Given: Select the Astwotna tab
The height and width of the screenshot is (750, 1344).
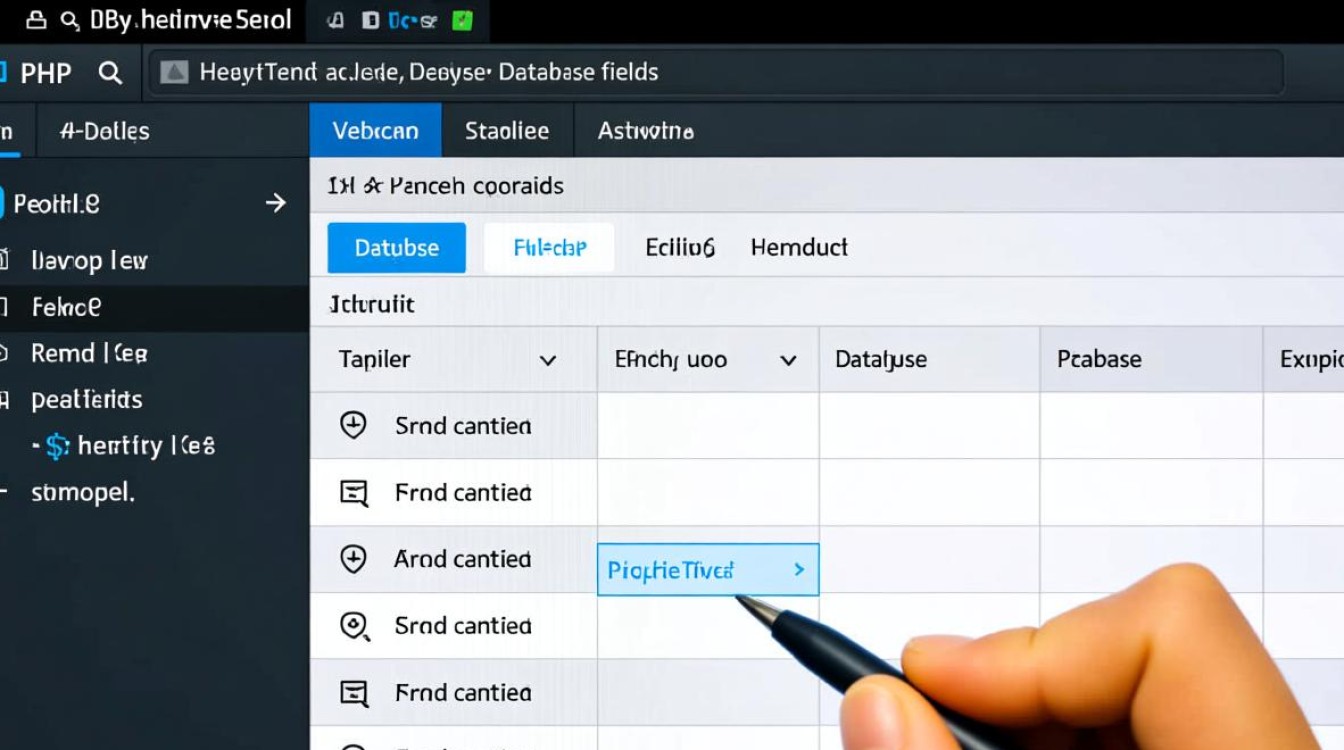Looking at the screenshot, I should point(645,131).
